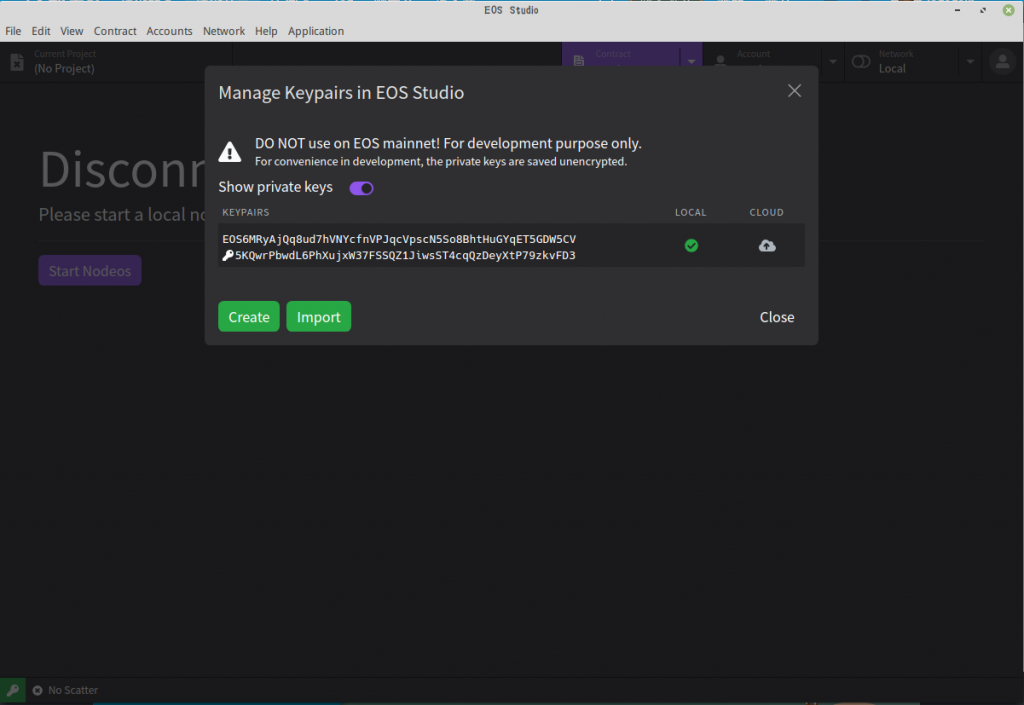Click the No Scatter x icon
The image size is (1024, 705).
click(37, 690)
